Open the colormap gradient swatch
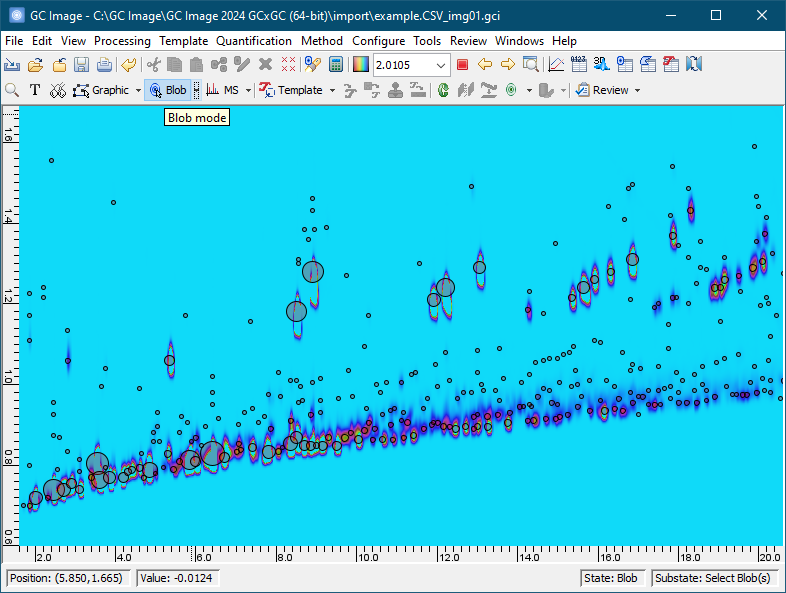Screen dimensions: 786x593 pyautogui.click(x=360, y=65)
